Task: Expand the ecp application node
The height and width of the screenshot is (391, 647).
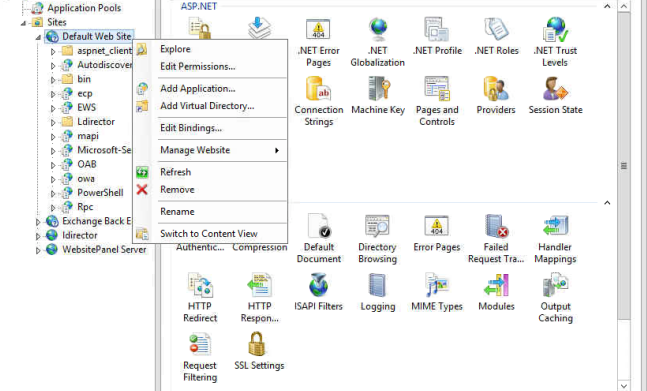Action: (x=53, y=94)
